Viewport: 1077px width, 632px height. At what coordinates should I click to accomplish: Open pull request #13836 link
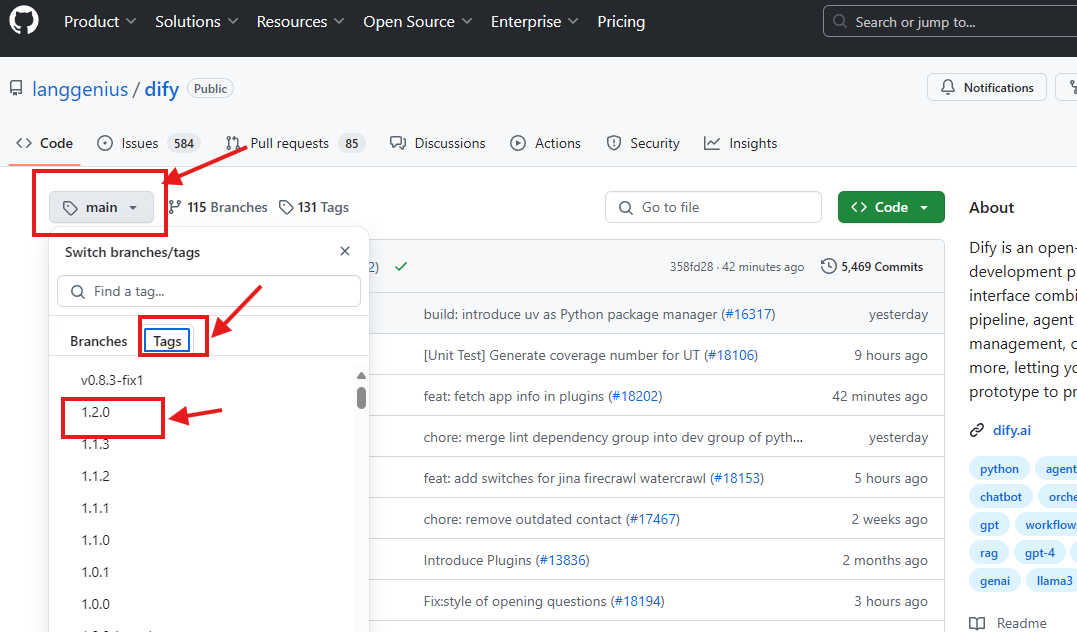(x=563, y=561)
